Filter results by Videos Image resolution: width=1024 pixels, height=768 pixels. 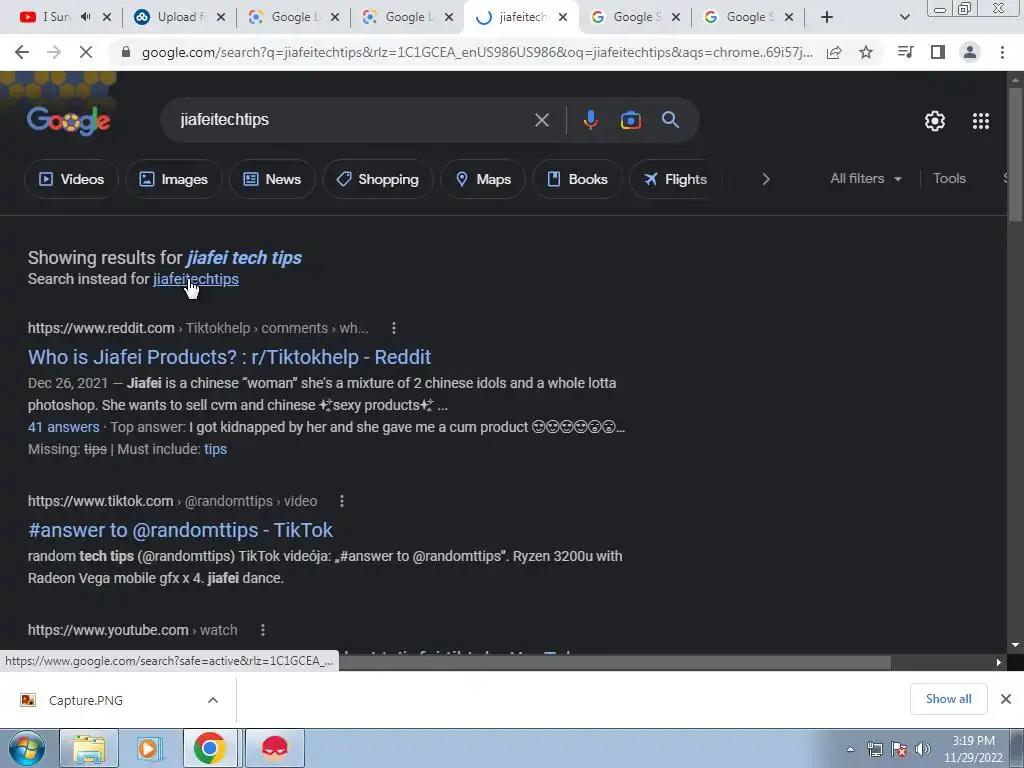pyautogui.click(x=71, y=179)
